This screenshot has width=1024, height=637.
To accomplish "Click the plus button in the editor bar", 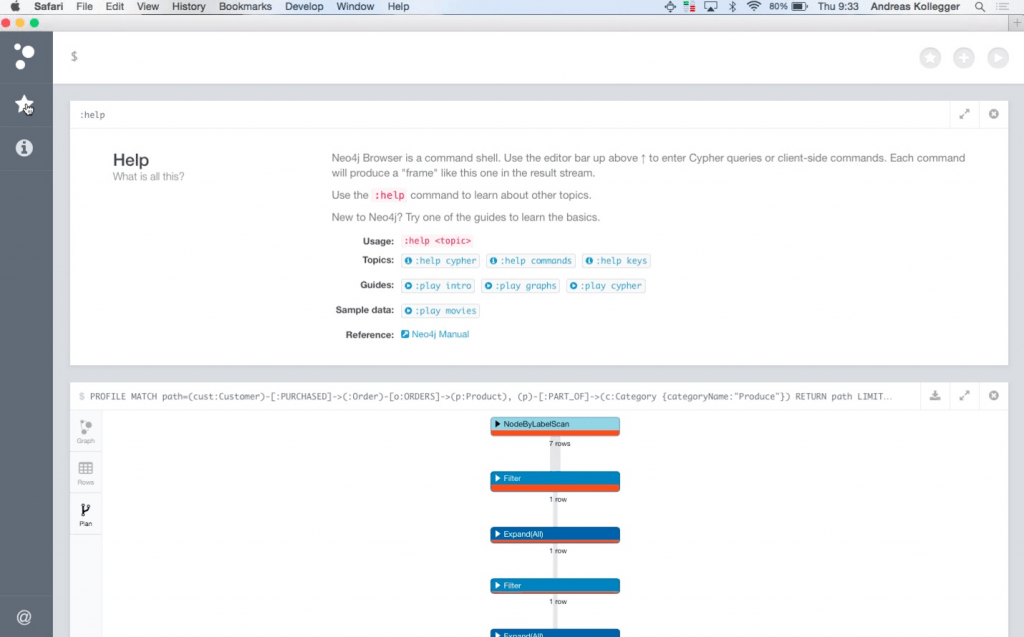I will [964, 57].
